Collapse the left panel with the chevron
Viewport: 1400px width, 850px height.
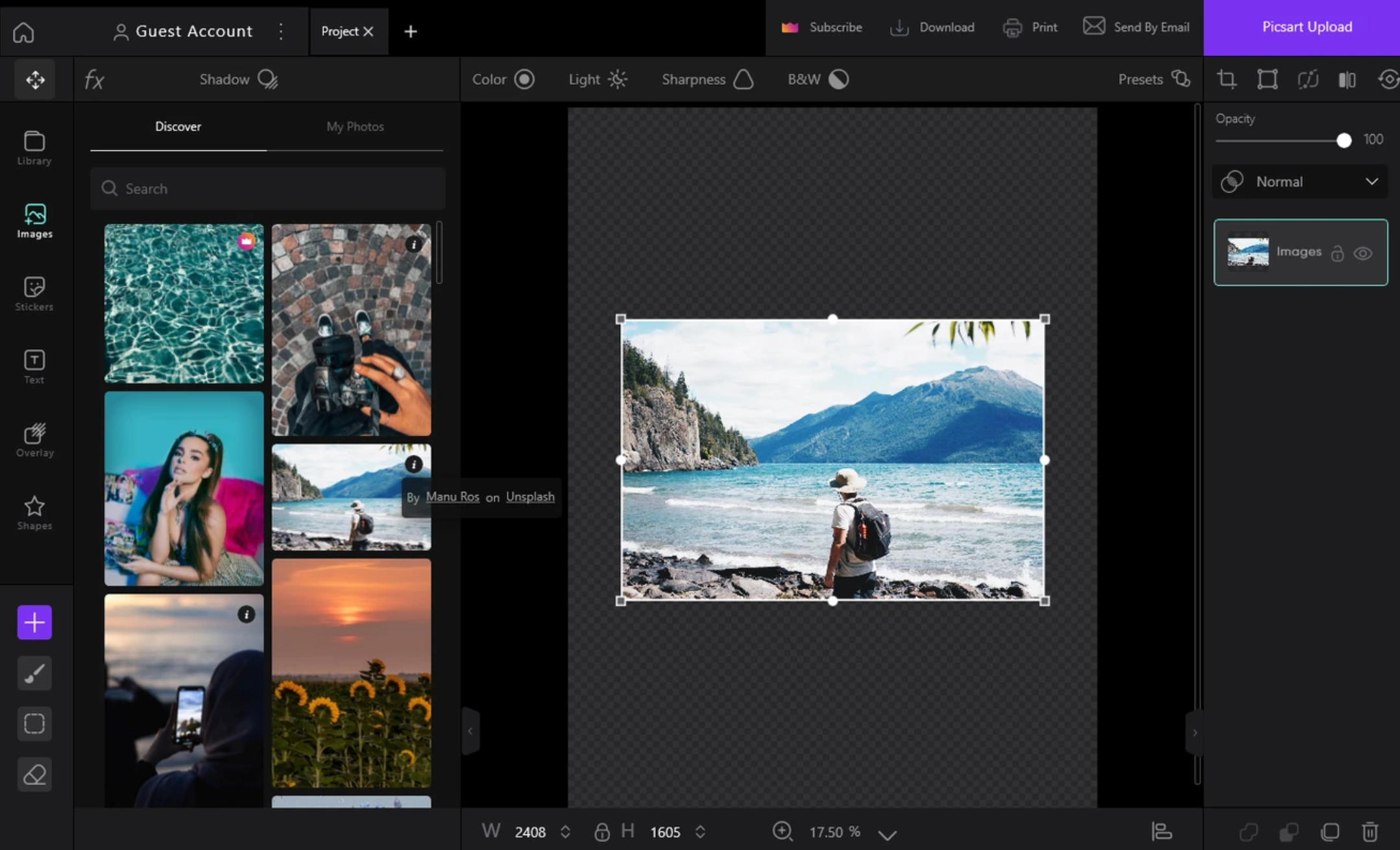click(470, 731)
